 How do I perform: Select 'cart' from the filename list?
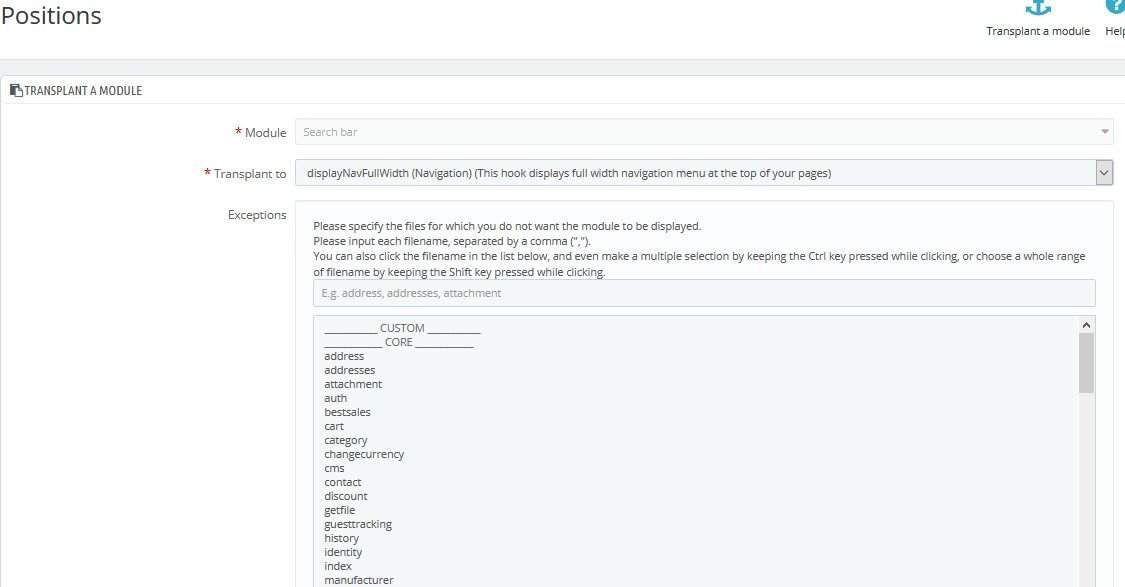(334, 426)
